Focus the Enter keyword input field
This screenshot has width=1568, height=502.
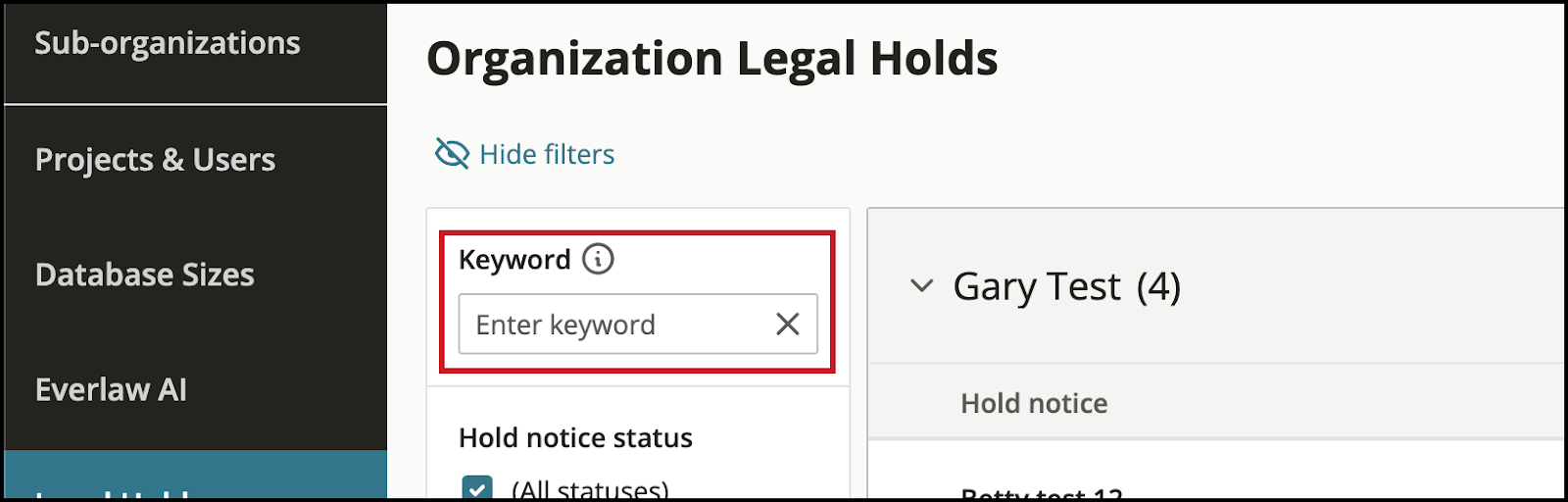point(638,324)
